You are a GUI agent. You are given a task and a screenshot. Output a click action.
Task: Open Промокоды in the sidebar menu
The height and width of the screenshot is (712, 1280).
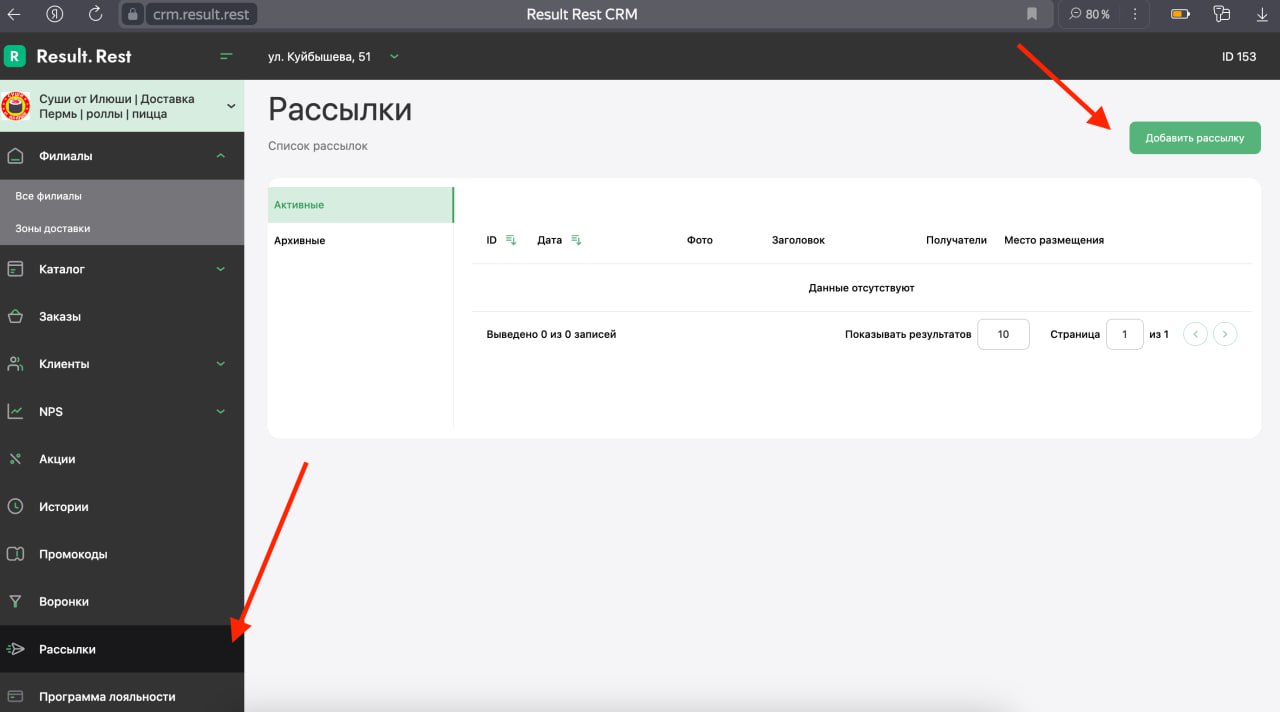tap(73, 554)
